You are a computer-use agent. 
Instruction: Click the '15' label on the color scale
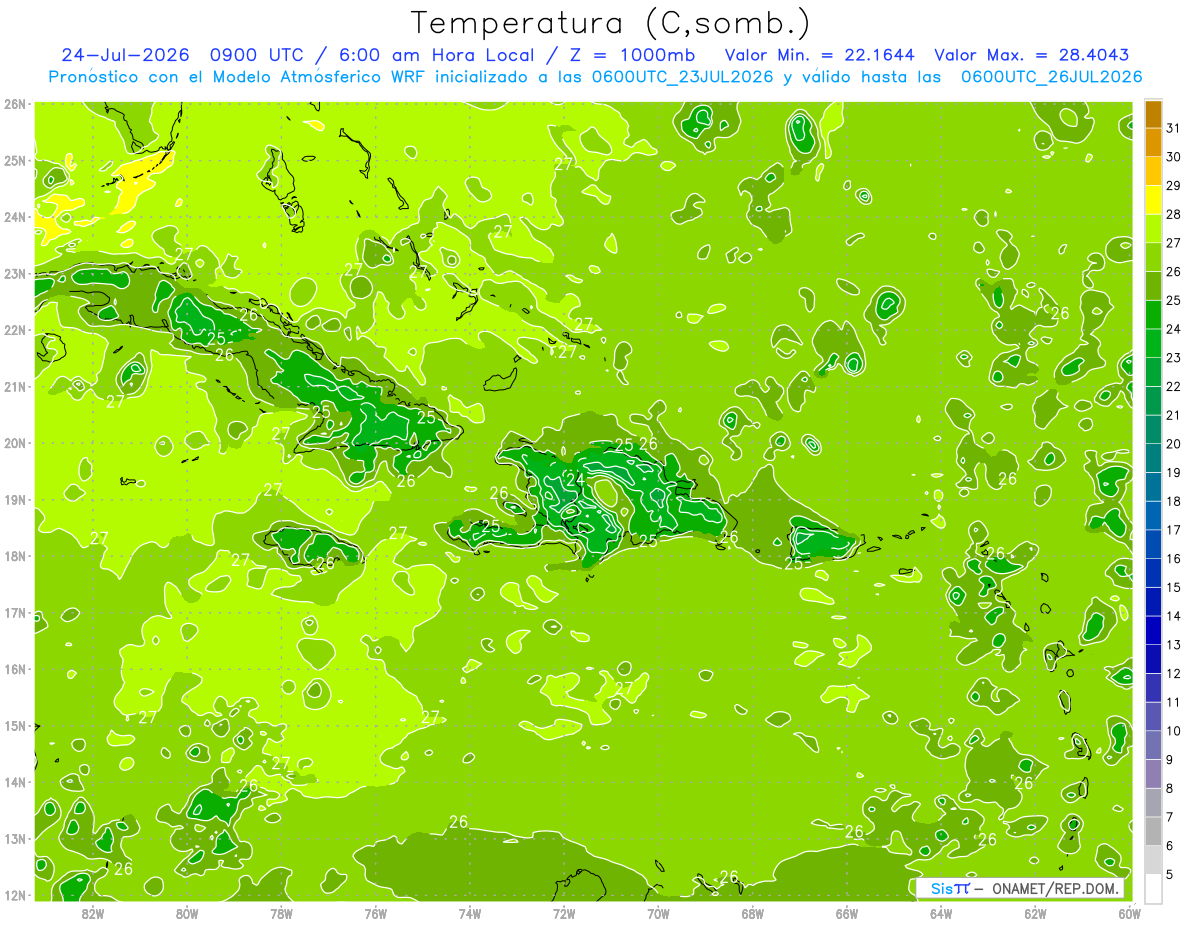click(1174, 587)
